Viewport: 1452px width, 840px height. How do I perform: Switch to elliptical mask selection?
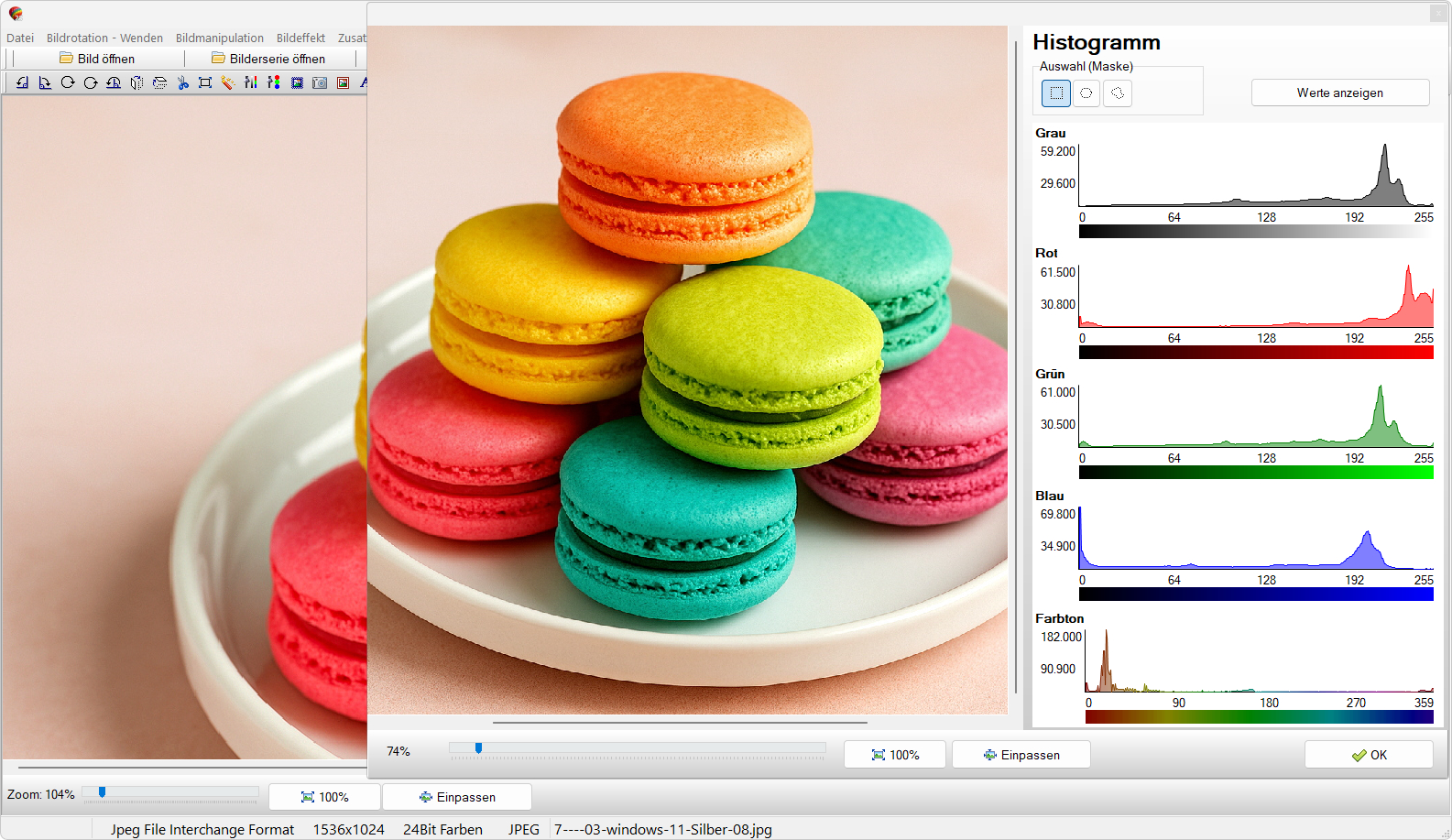tap(1086, 93)
